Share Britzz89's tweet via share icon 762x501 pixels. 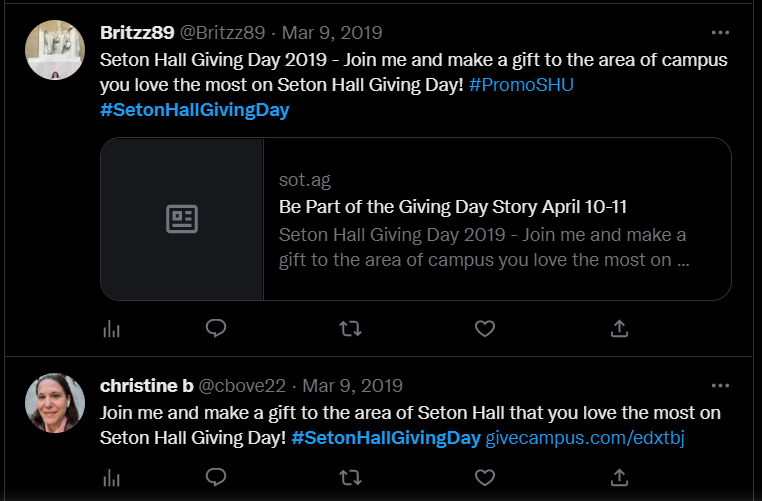tap(619, 328)
